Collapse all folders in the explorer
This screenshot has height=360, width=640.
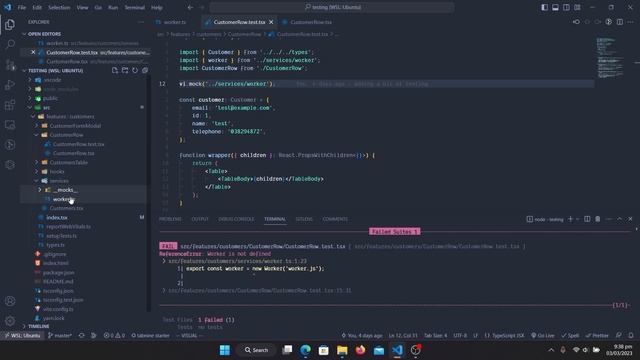coord(145,71)
